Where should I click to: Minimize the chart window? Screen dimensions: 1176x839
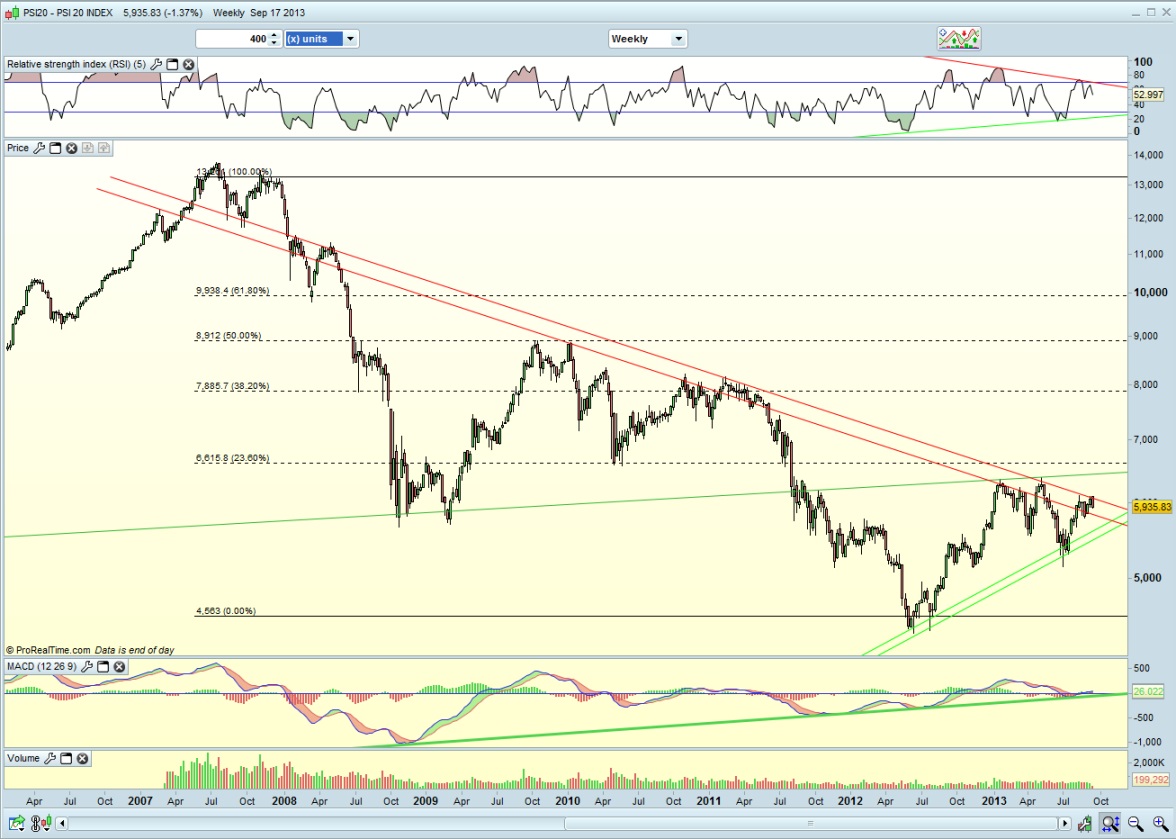click(x=1136, y=12)
